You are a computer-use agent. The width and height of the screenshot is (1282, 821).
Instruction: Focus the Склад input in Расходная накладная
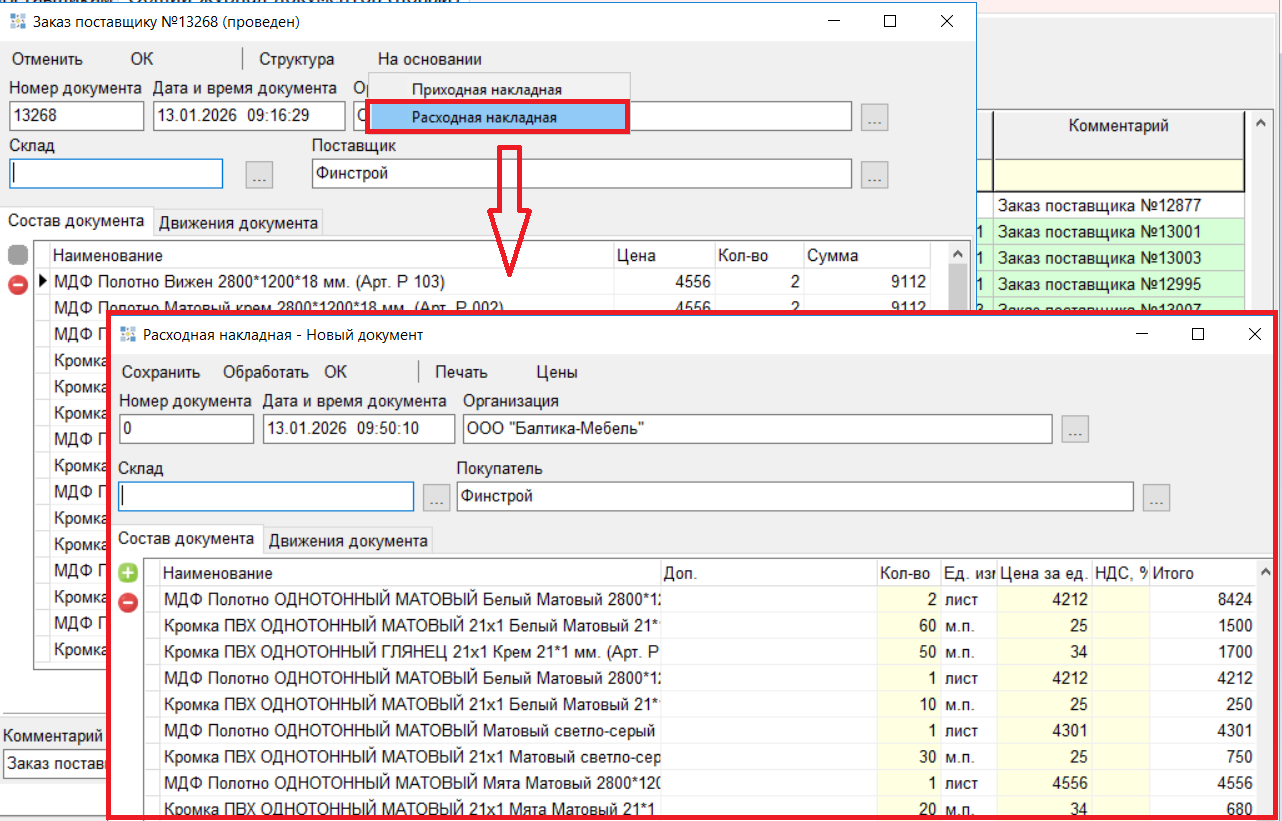pyautogui.click(x=265, y=497)
